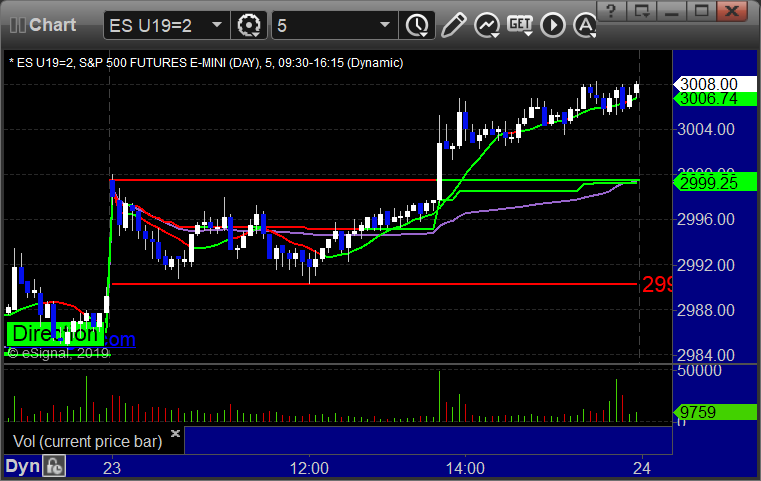
Task: Click the 3008.00 current price label
Action: coord(714,84)
